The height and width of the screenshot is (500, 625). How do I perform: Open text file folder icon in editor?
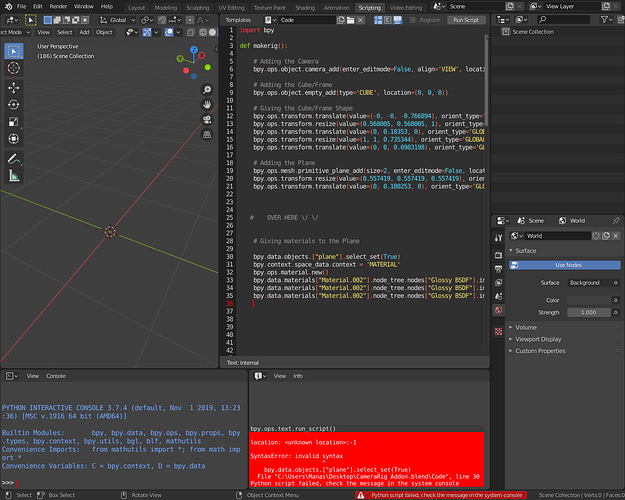click(x=350, y=20)
